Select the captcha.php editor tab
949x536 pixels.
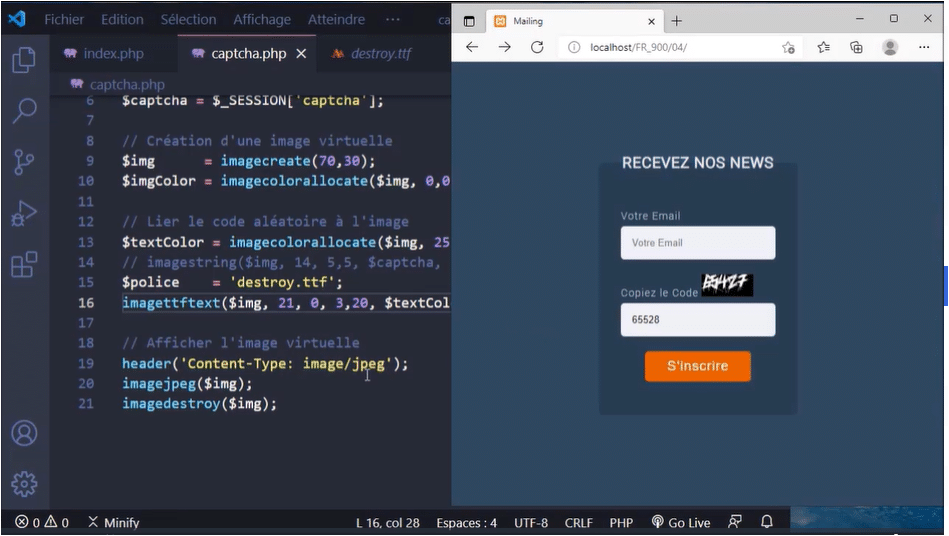pyautogui.click(x=248, y=54)
